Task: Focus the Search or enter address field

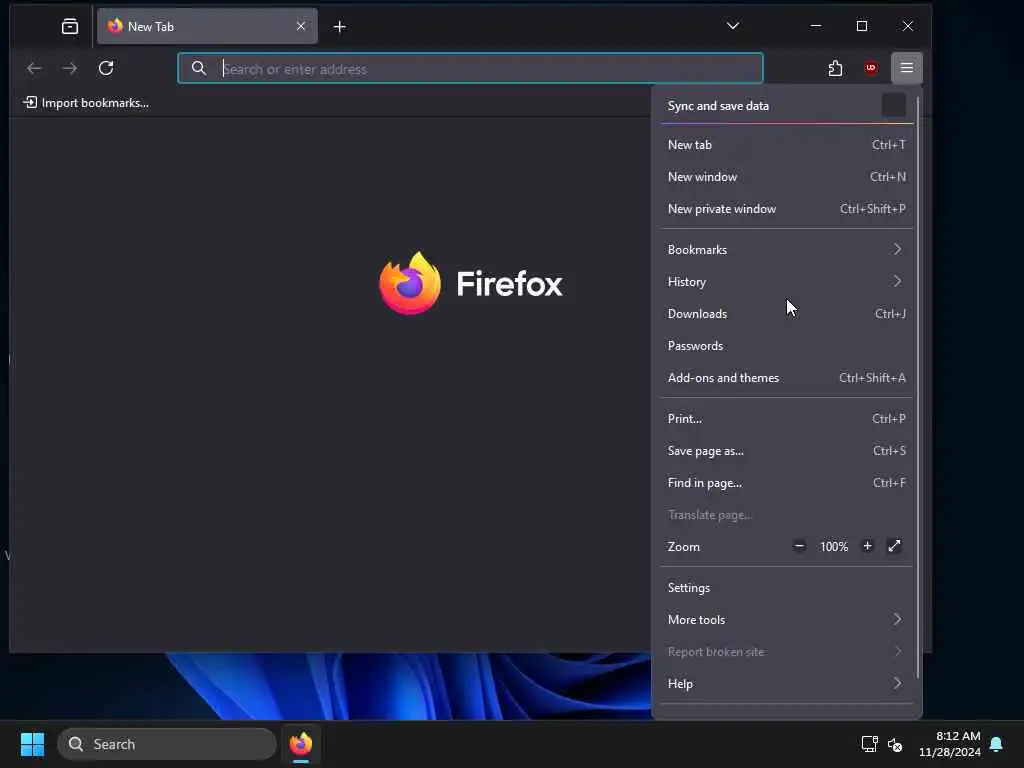Action: (470, 69)
